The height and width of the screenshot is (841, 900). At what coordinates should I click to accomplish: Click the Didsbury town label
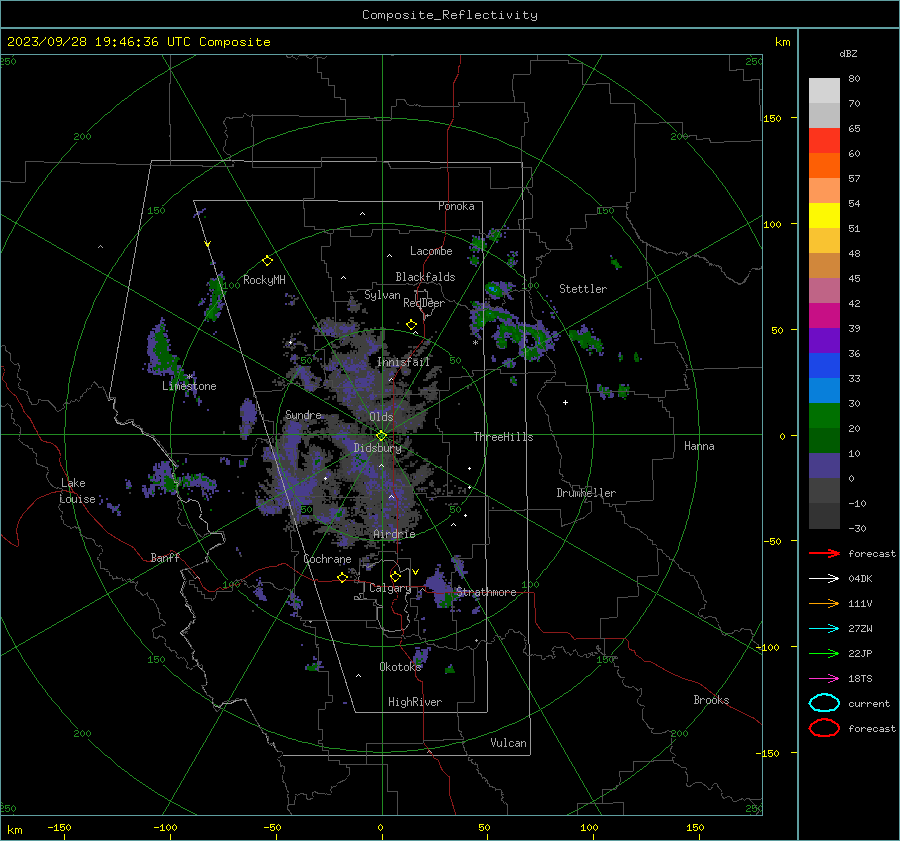(x=377, y=448)
